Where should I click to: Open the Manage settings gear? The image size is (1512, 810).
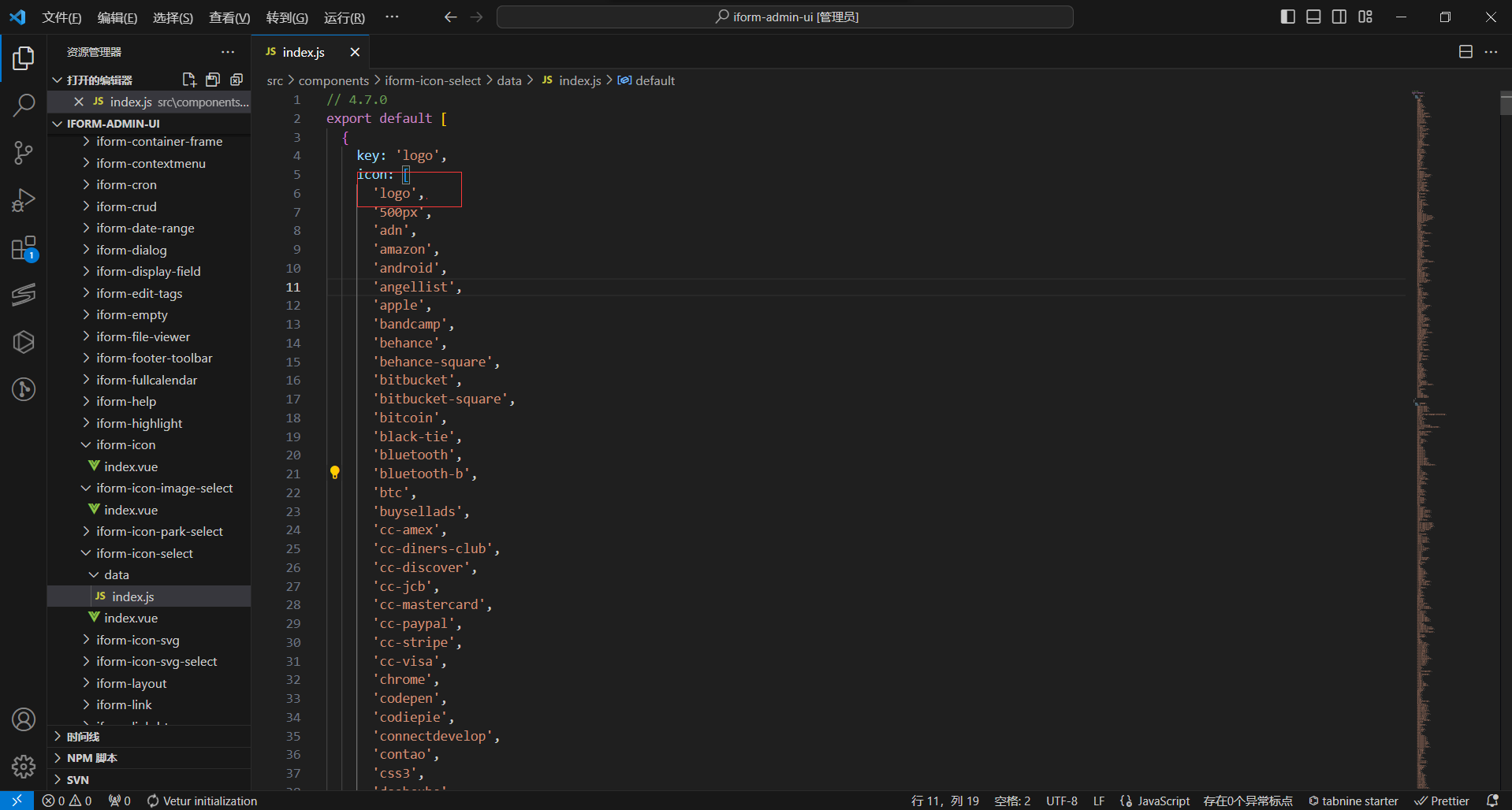24,766
